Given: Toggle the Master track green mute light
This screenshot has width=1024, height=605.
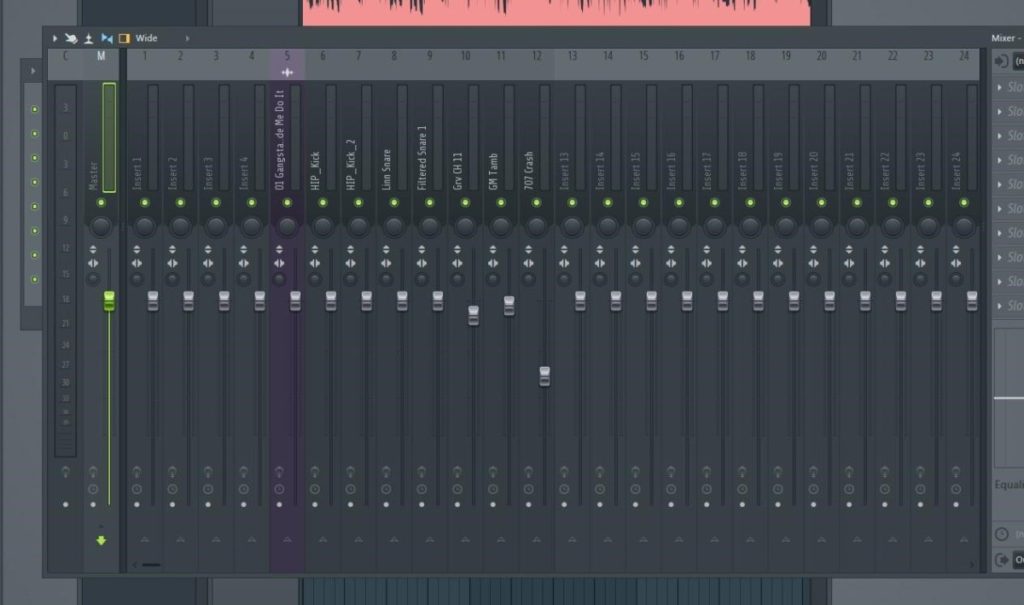Looking at the screenshot, I should click(101, 203).
